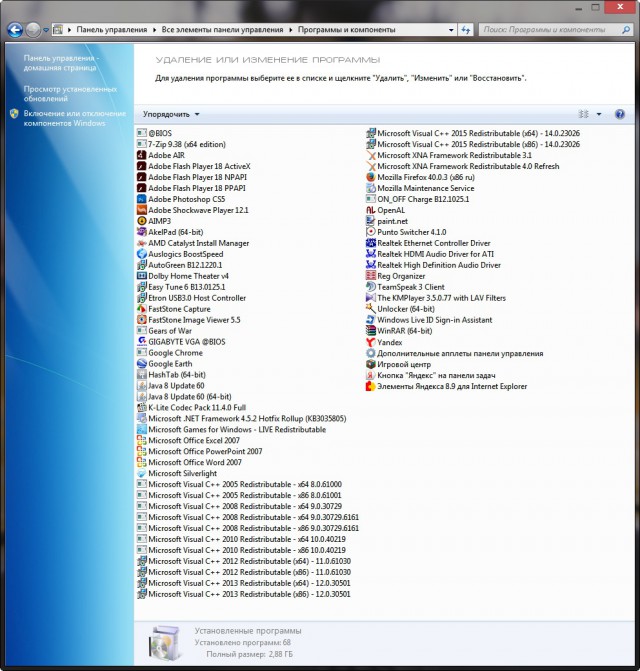640x671 pixels.
Task: Open Просмотр установленных обновлений link
Action: coord(70,94)
